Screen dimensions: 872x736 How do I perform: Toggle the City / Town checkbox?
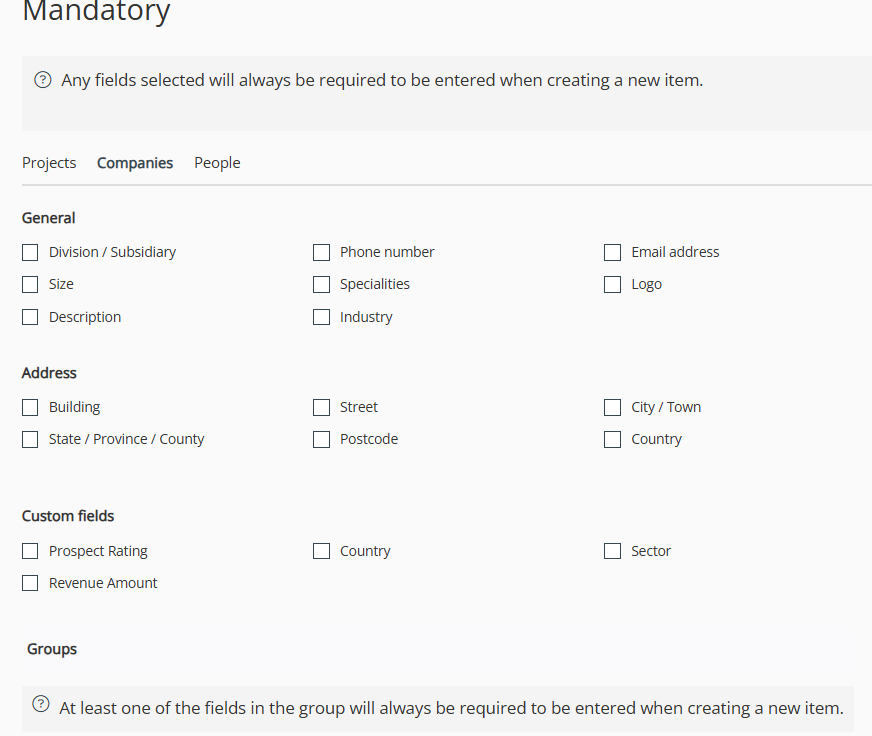click(x=612, y=407)
